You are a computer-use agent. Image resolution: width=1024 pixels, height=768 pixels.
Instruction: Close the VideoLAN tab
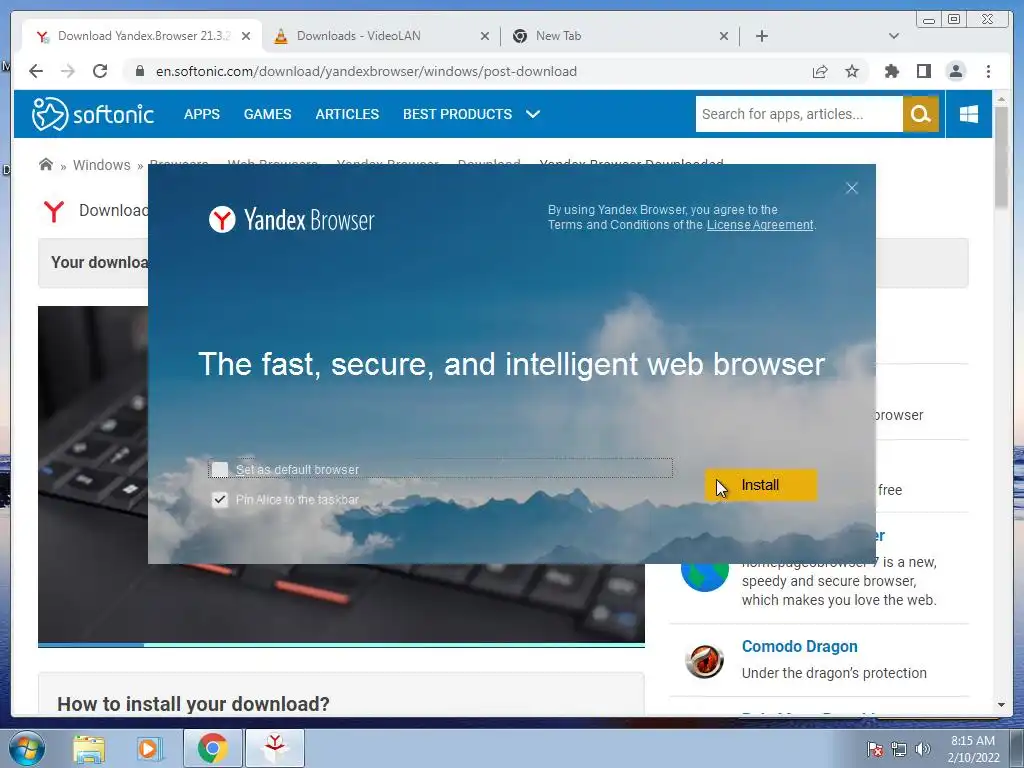pyautogui.click(x=485, y=36)
